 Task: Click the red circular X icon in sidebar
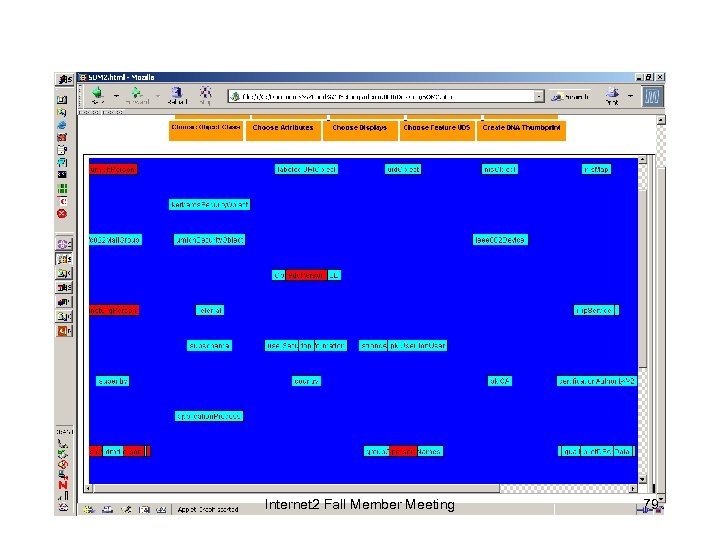coord(62,214)
